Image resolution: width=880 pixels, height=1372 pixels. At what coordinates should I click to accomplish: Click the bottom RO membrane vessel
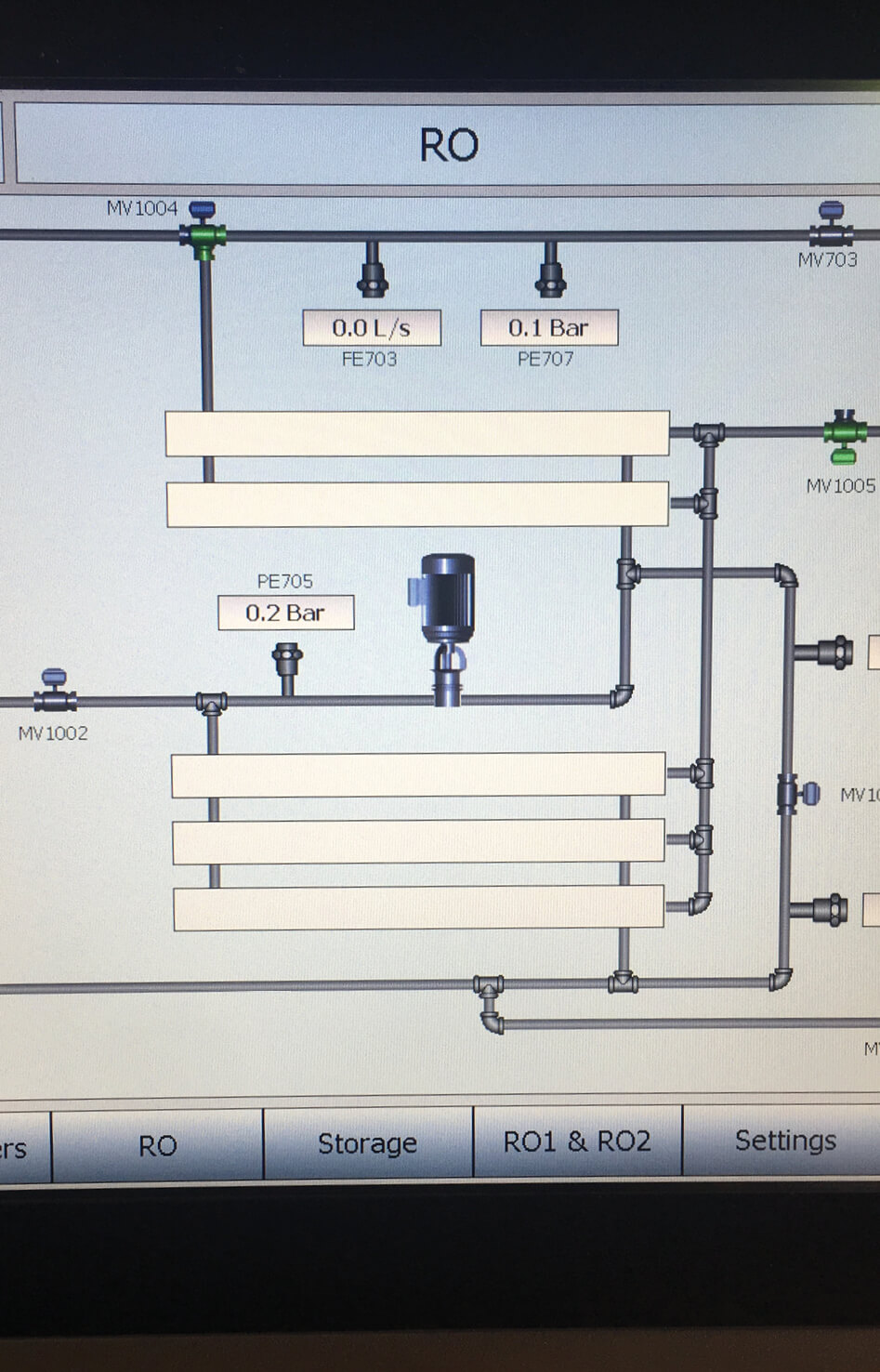pos(417,909)
